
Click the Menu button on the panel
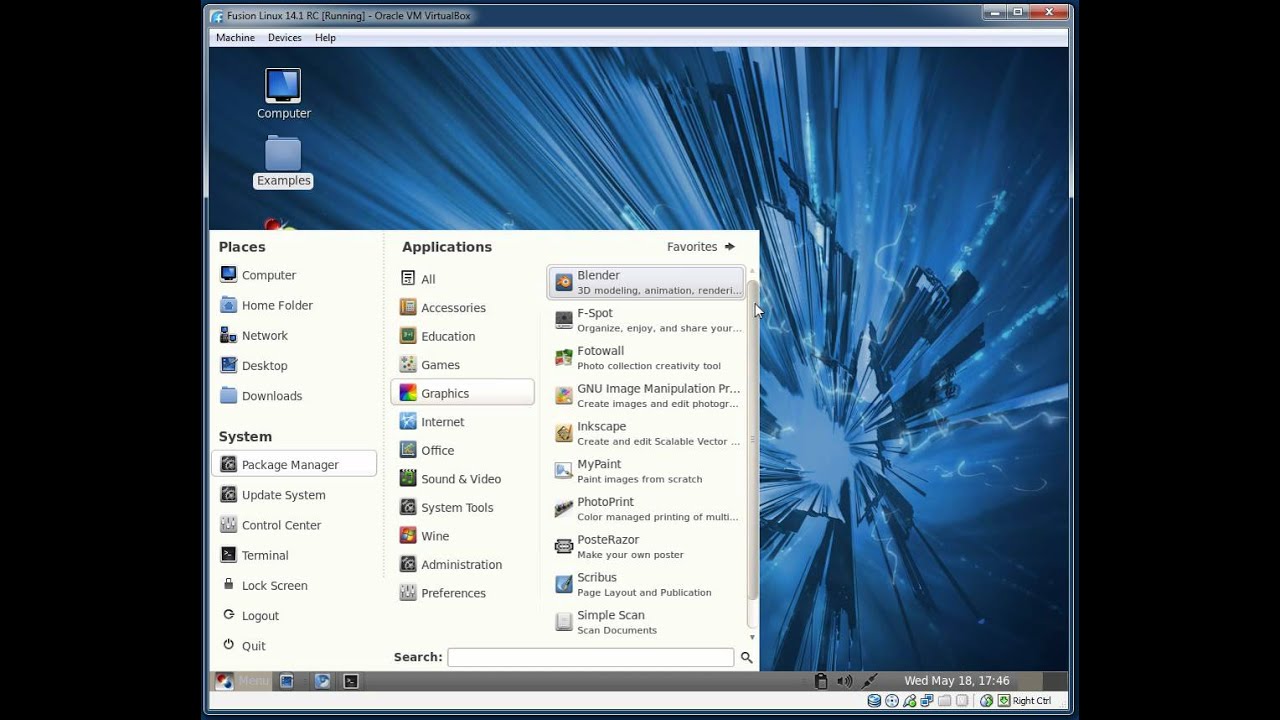tap(242, 681)
